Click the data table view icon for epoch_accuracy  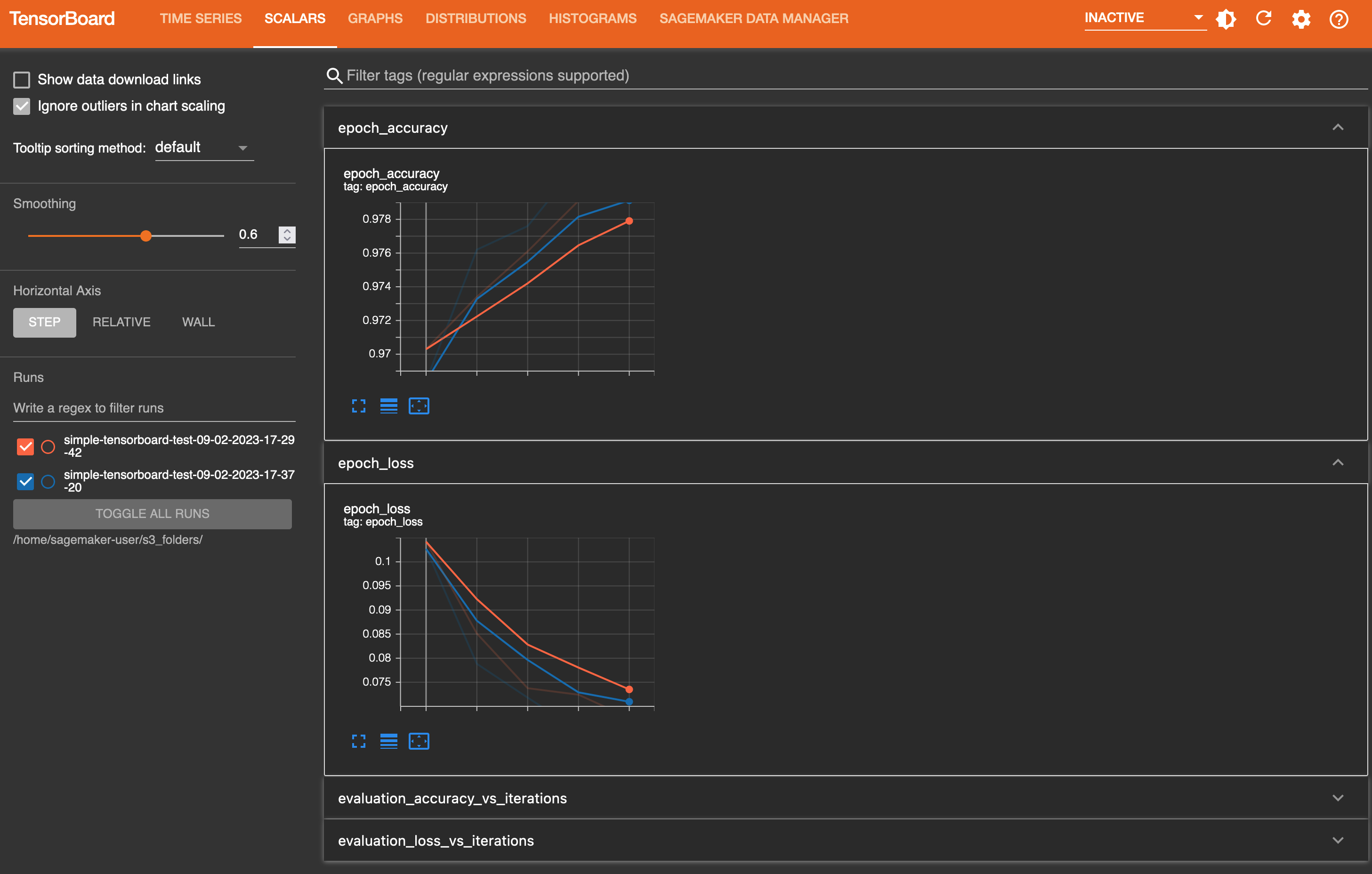point(389,405)
